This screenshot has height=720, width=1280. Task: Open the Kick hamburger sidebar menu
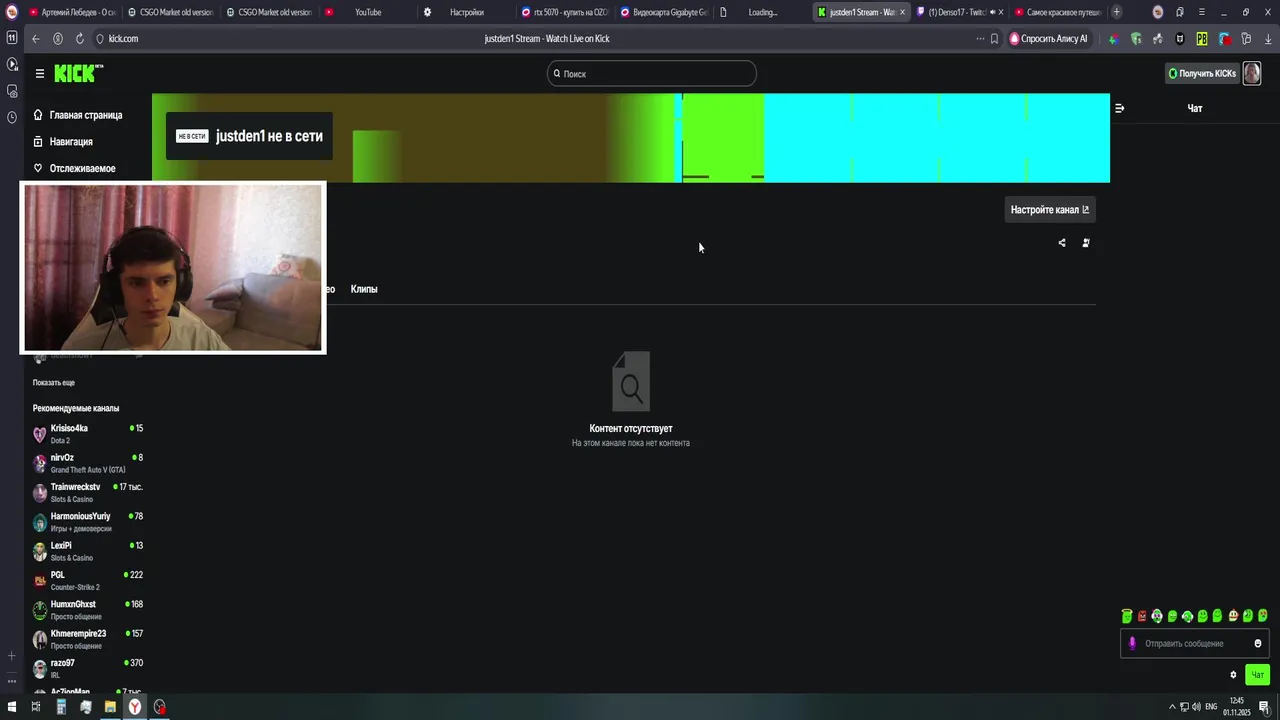tap(39, 73)
